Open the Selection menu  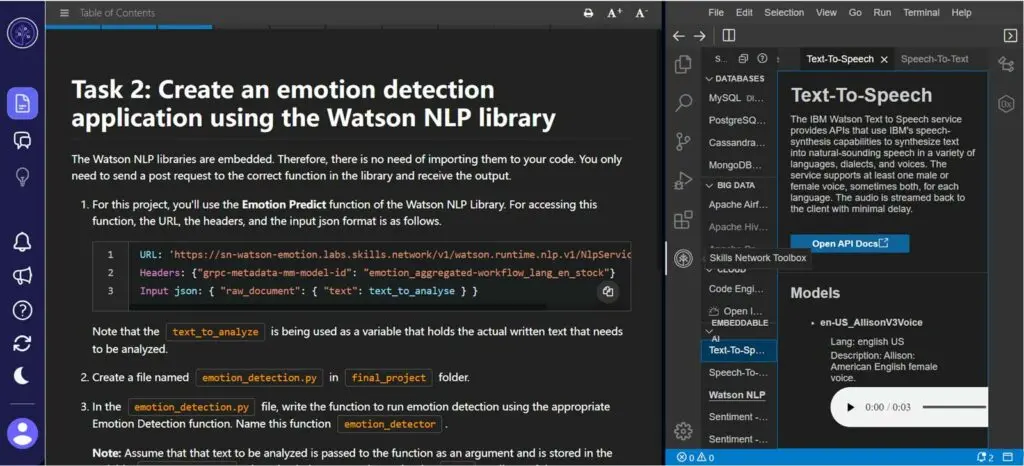pos(784,12)
